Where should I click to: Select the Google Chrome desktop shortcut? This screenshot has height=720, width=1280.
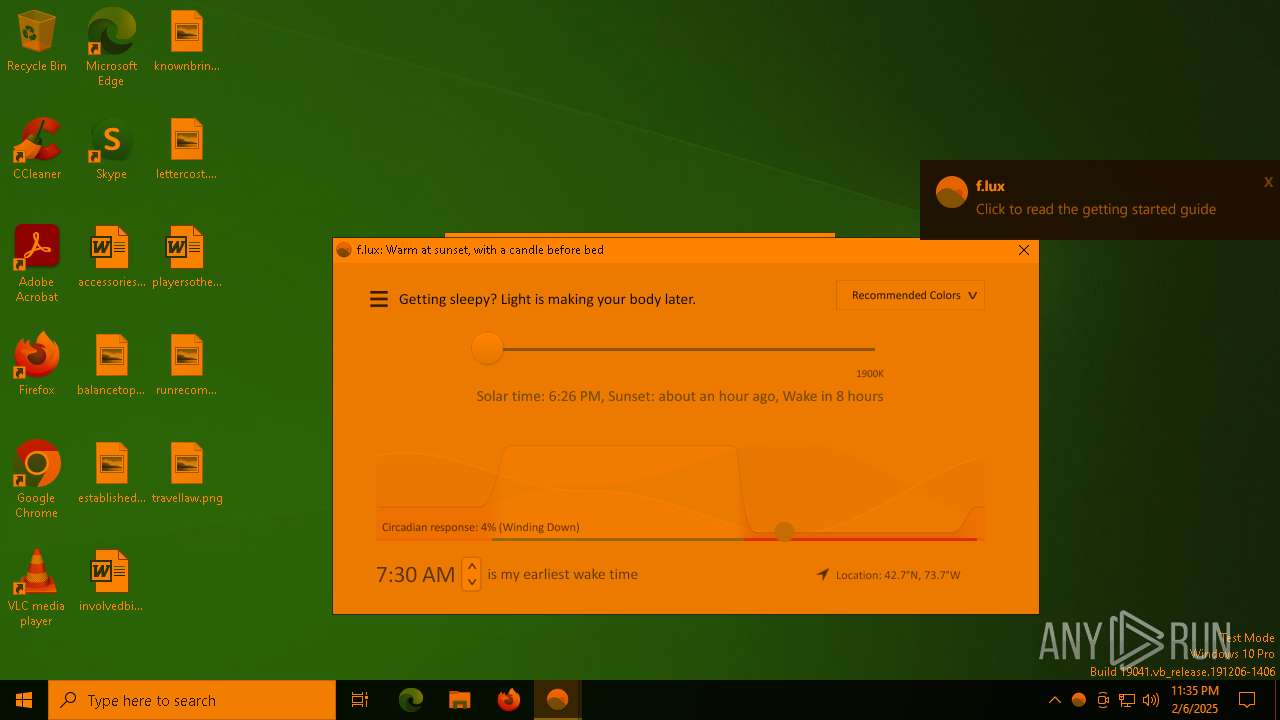[x=37, y=480]
